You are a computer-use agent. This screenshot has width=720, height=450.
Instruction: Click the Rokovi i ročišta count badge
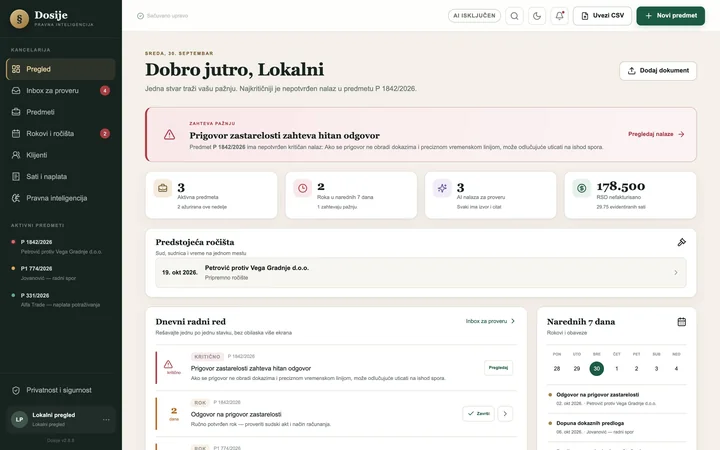[x=105, y=134]
